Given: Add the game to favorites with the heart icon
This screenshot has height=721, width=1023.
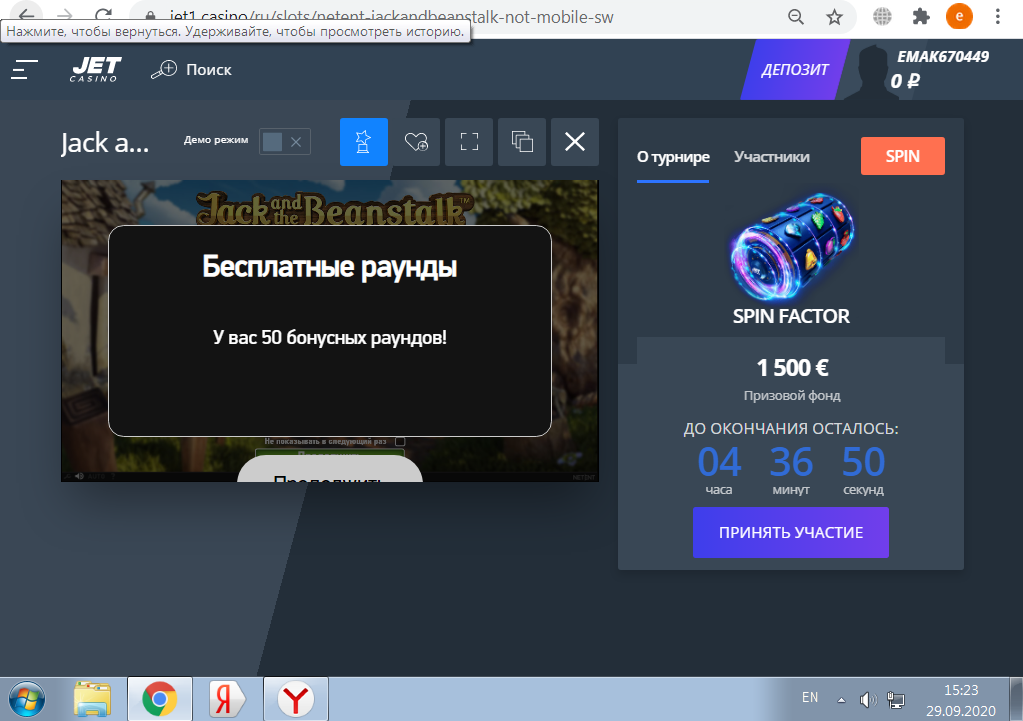Looking at the screenshot, I should click(x=417, y=142).
